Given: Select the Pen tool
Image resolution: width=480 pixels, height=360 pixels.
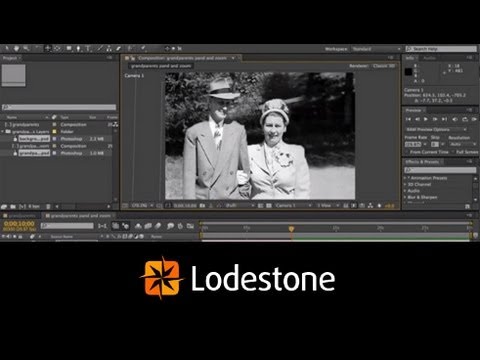Looking at the screenshot, I should point(78,49).
